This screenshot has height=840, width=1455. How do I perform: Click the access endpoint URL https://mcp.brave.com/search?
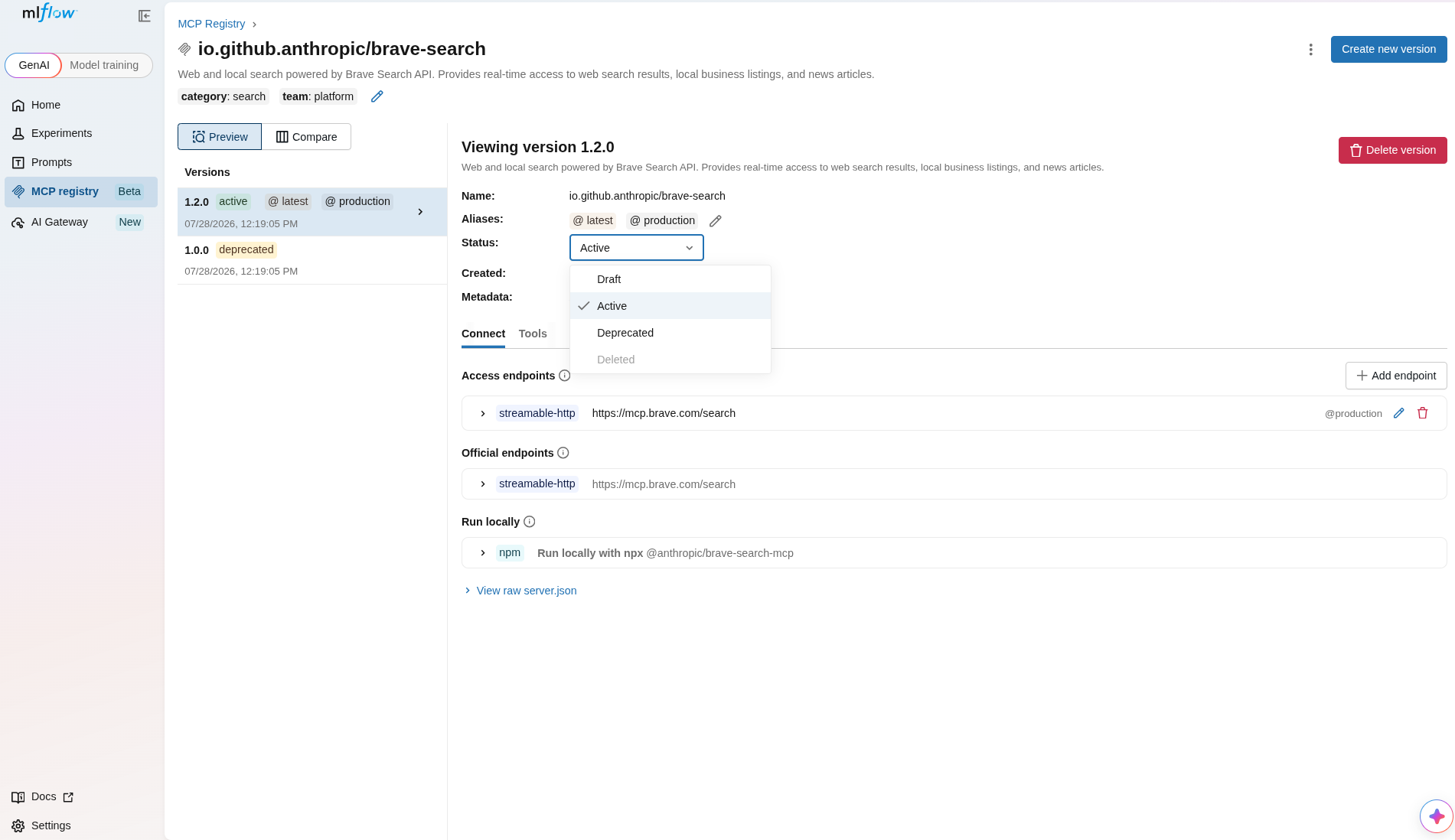point(664,413)
